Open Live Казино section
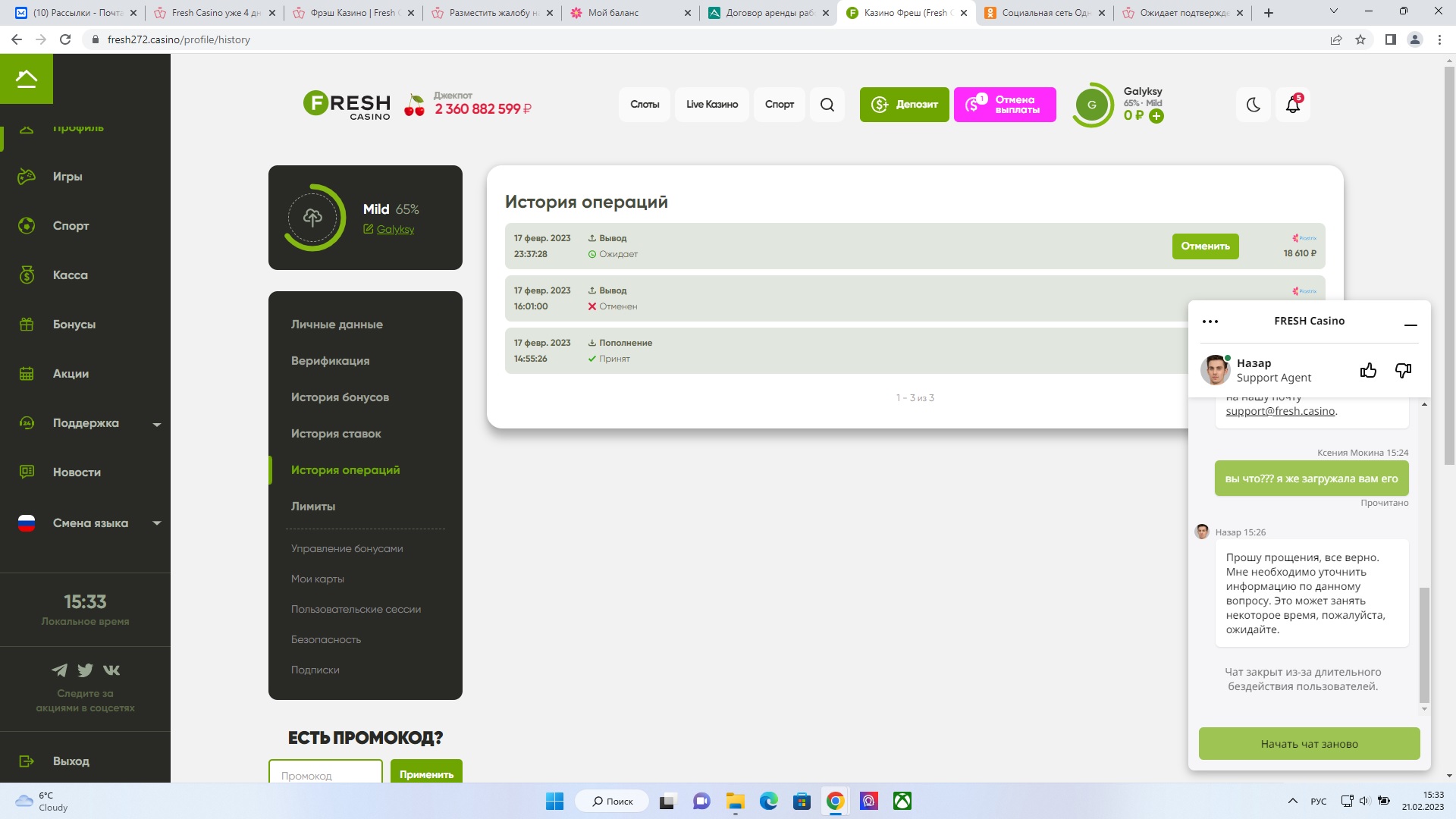 [x=712, y=105]
